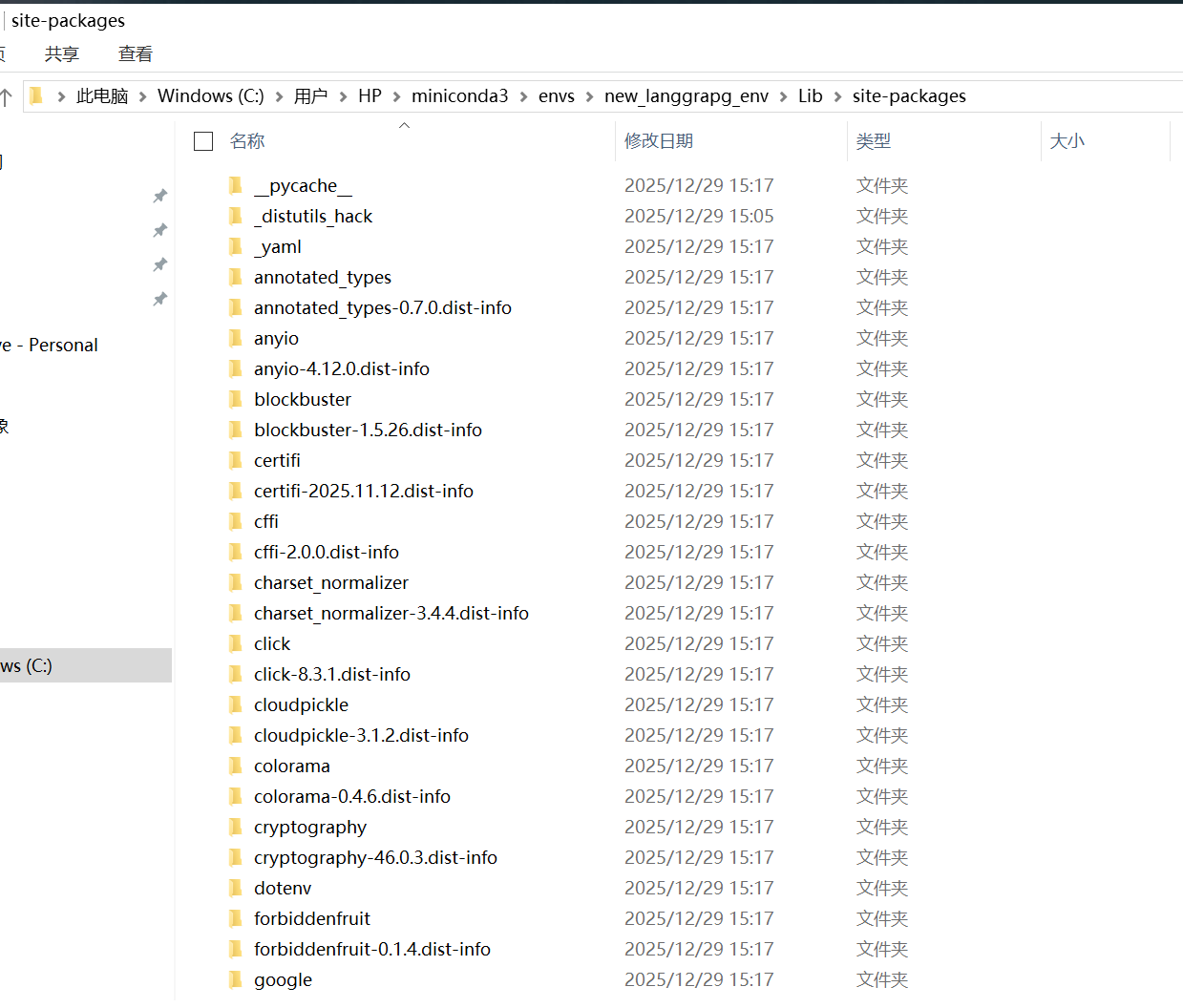
Task: Click the 2025/12/29 15:05 modified date
Action: [x=699, y=216]
